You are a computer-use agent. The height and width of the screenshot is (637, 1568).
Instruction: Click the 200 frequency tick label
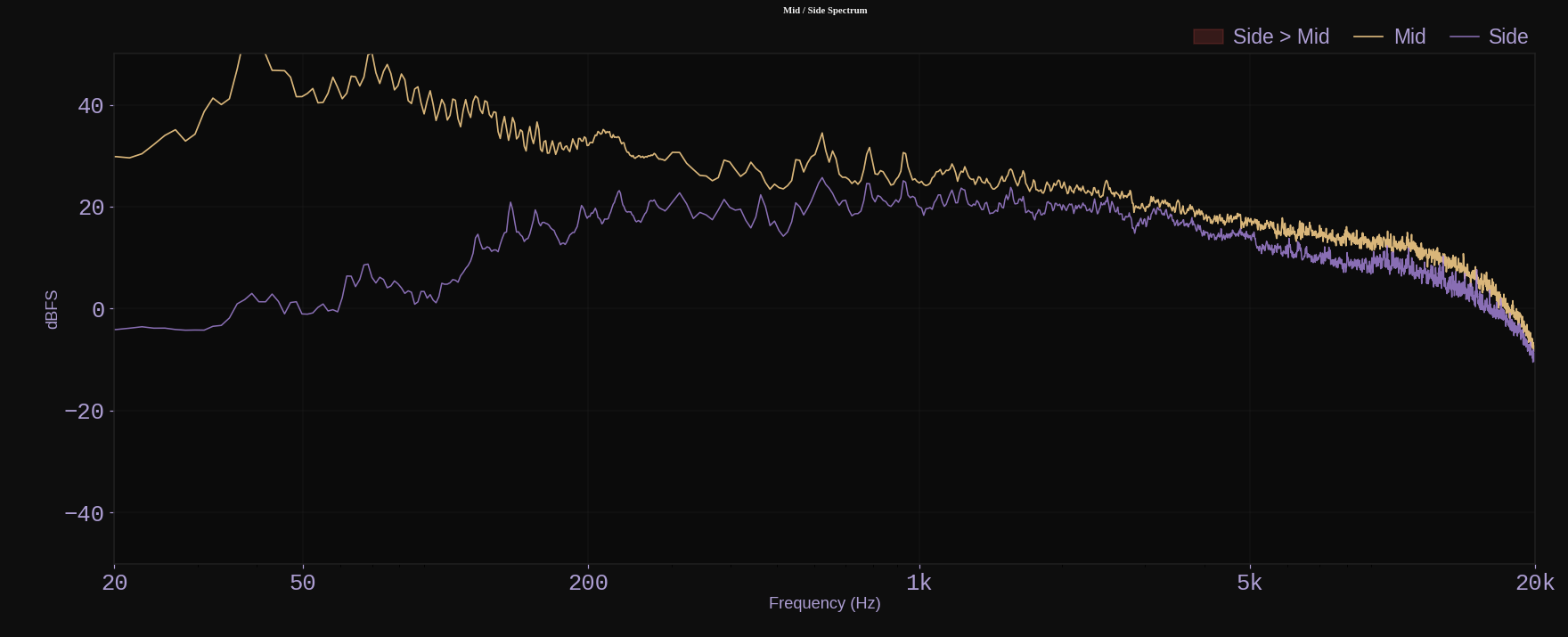click(x=588, y=583)
